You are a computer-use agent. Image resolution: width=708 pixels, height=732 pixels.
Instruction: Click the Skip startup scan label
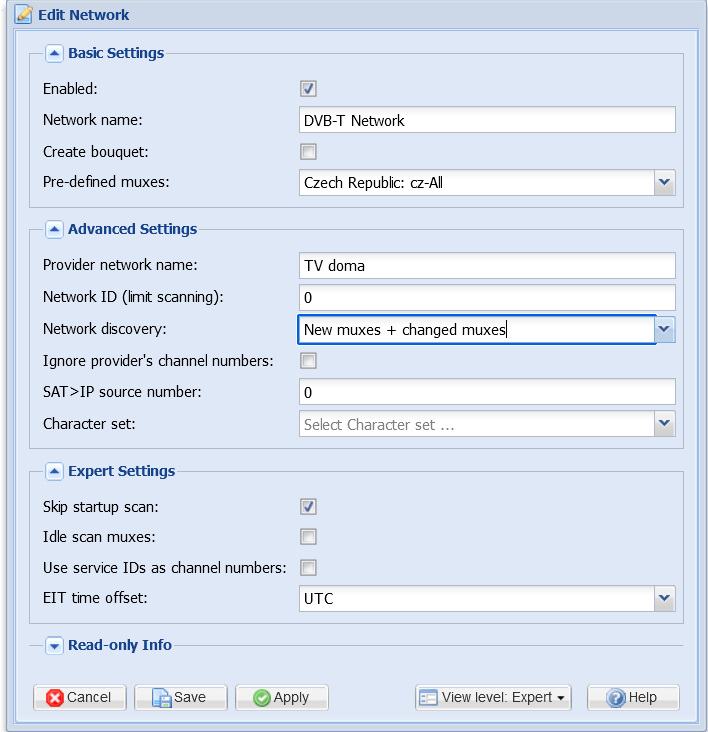[101, 507]
